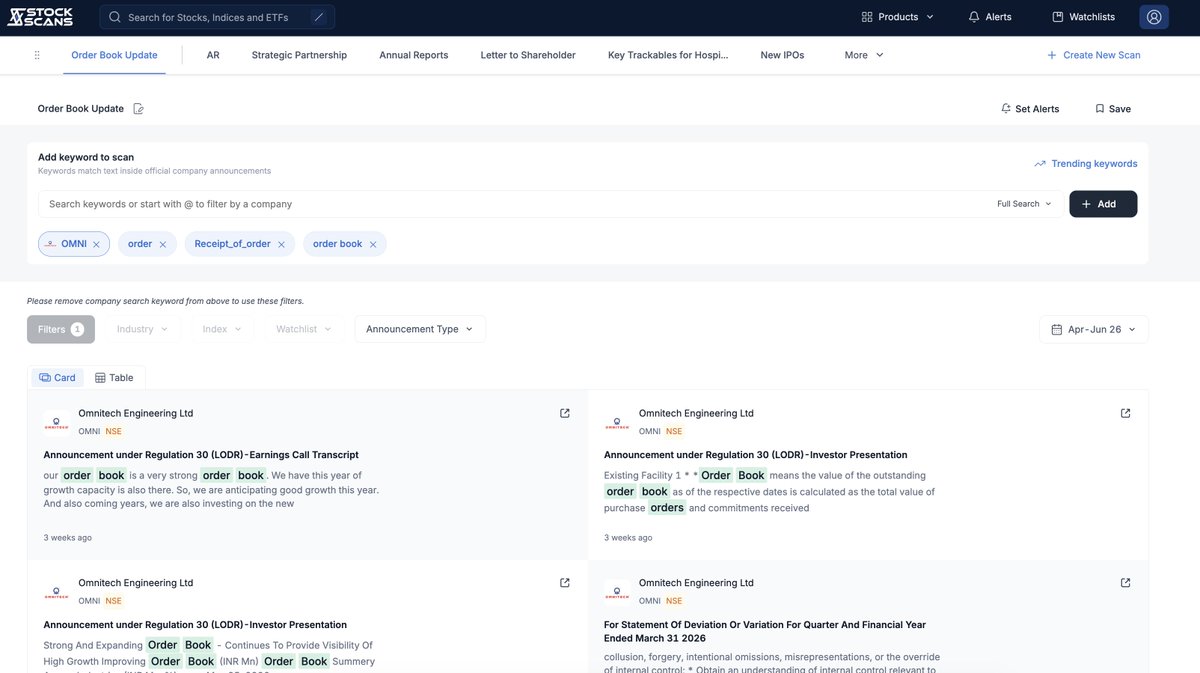Image resolution: width=1200 pixels, height=673 pixels.
Task: Switch to the Order Book Update tab
Action: pyautogui.click(x=114, y=55)
